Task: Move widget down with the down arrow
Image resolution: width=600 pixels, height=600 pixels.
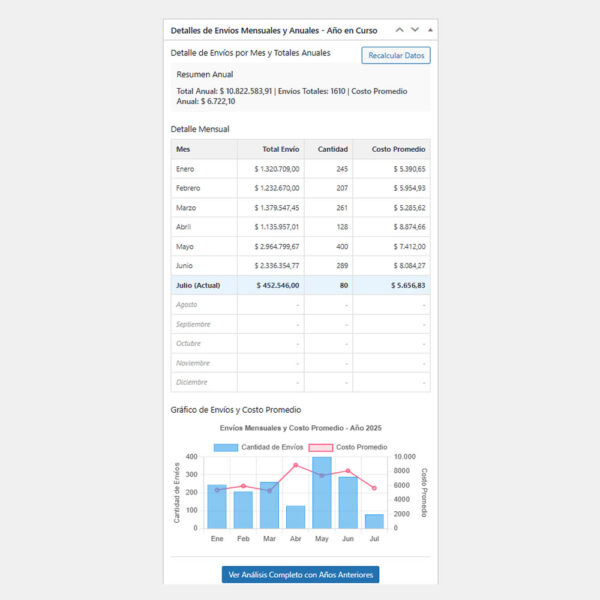Action: click(415, 30)
